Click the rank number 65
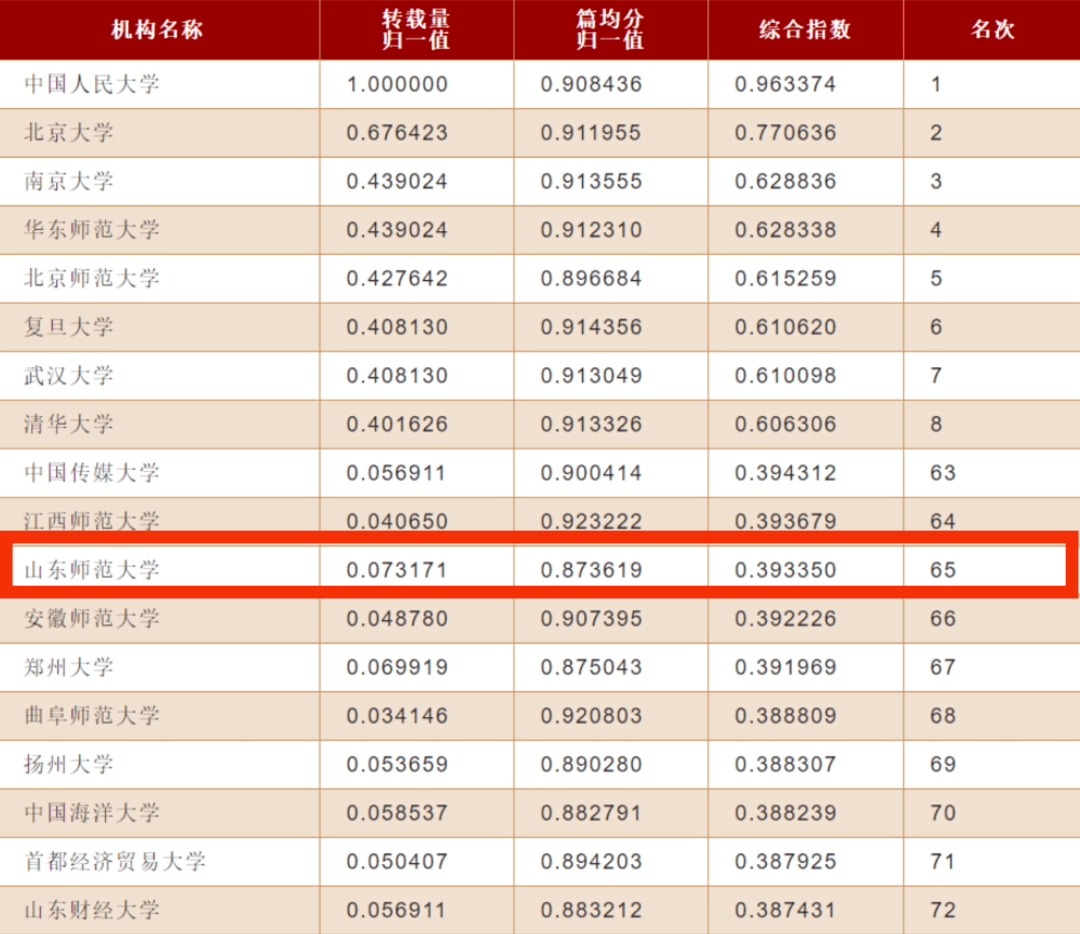The width and height of the screenshot is (1080, 934). [943, 570]
